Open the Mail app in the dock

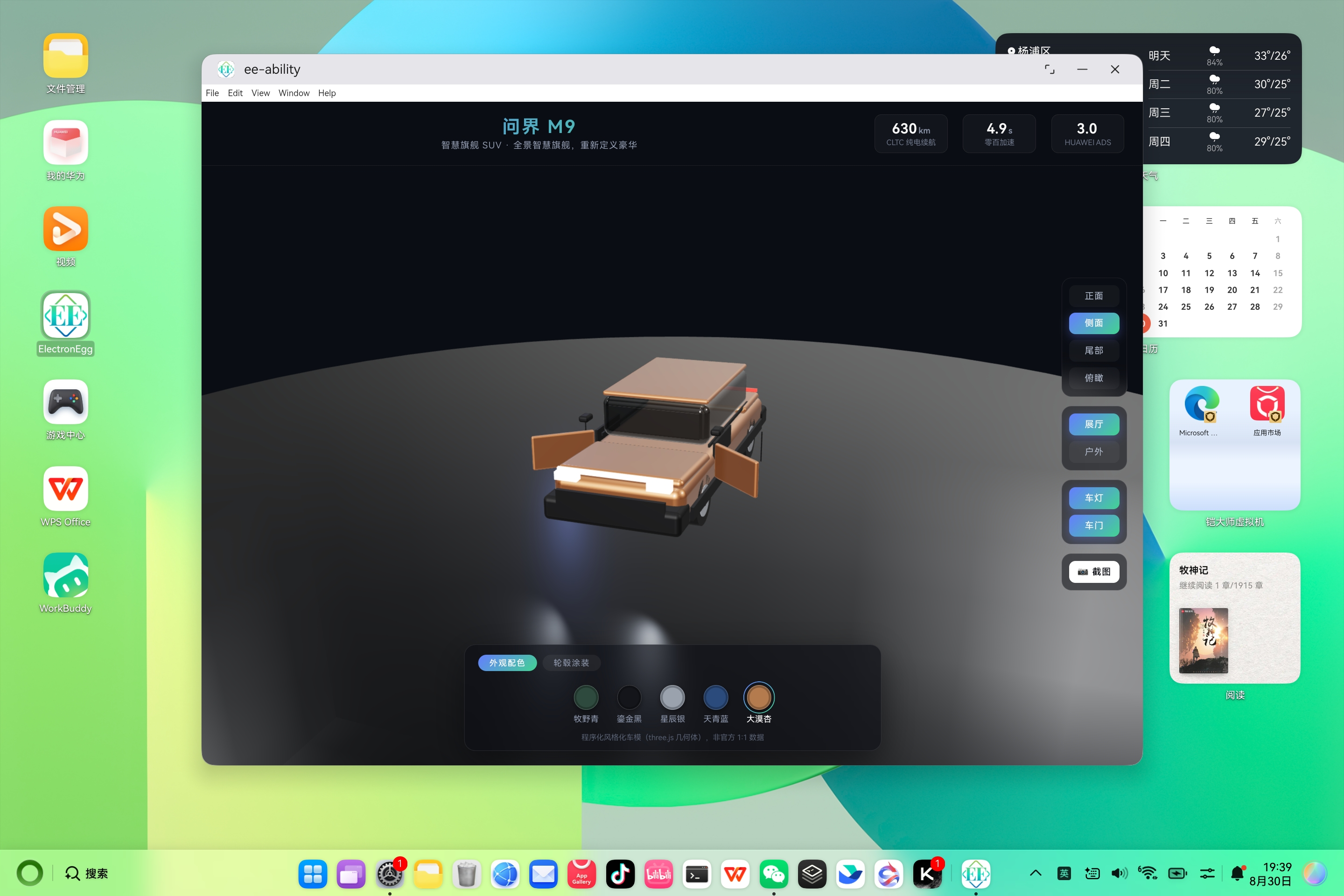(543, 874)
